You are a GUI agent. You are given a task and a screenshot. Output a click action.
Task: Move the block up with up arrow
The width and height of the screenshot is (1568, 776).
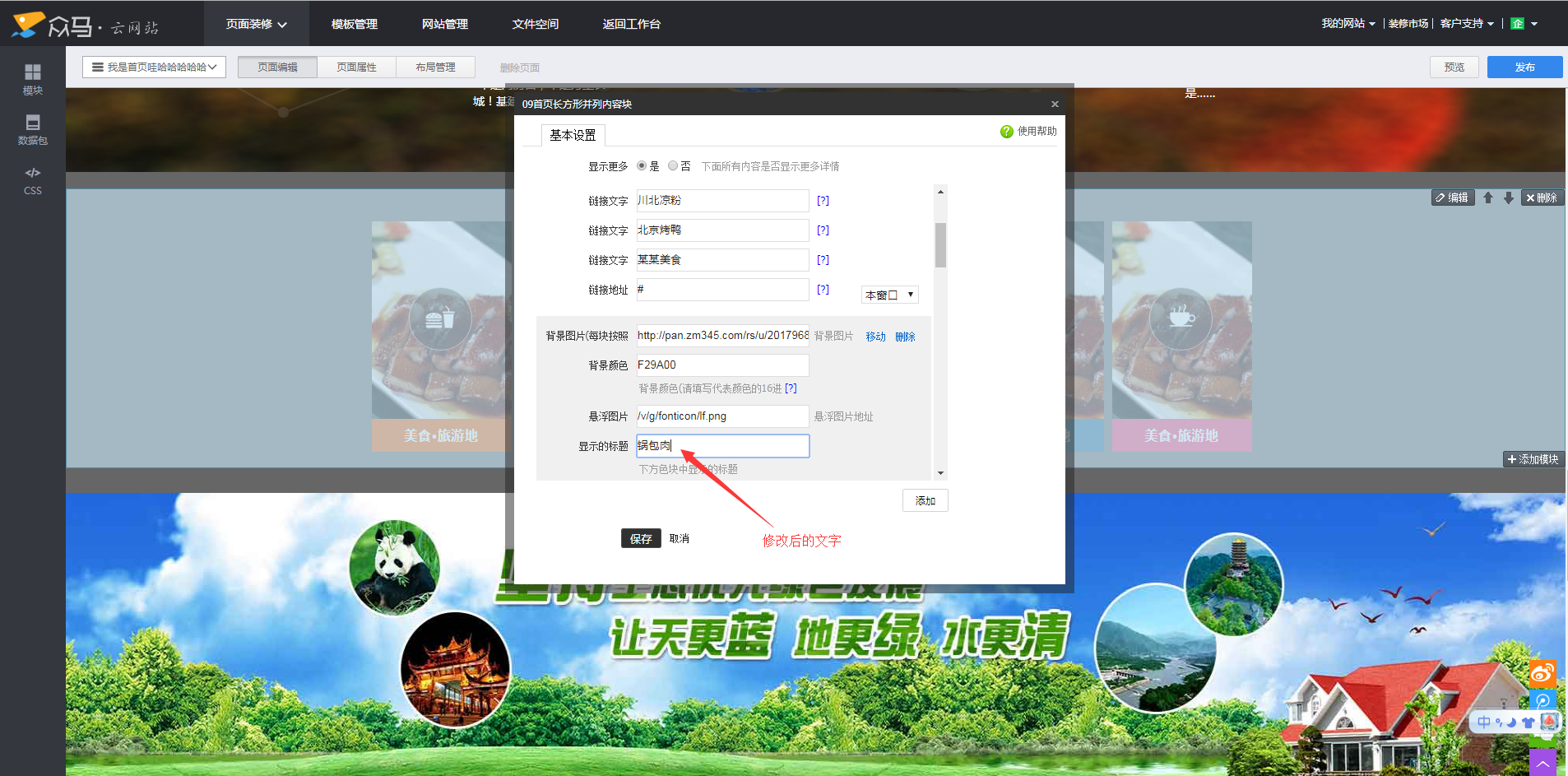[x=1488, y=197]
